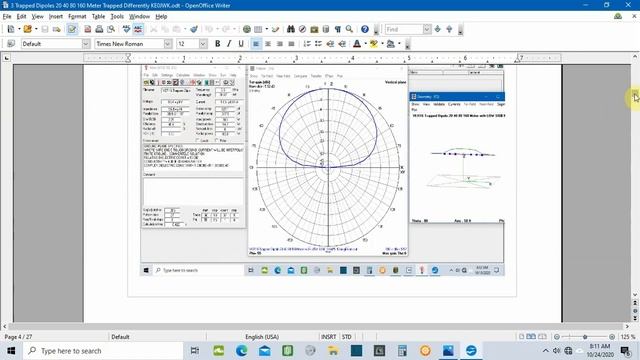
Task: Toggle numbered list
Action: 307,44
